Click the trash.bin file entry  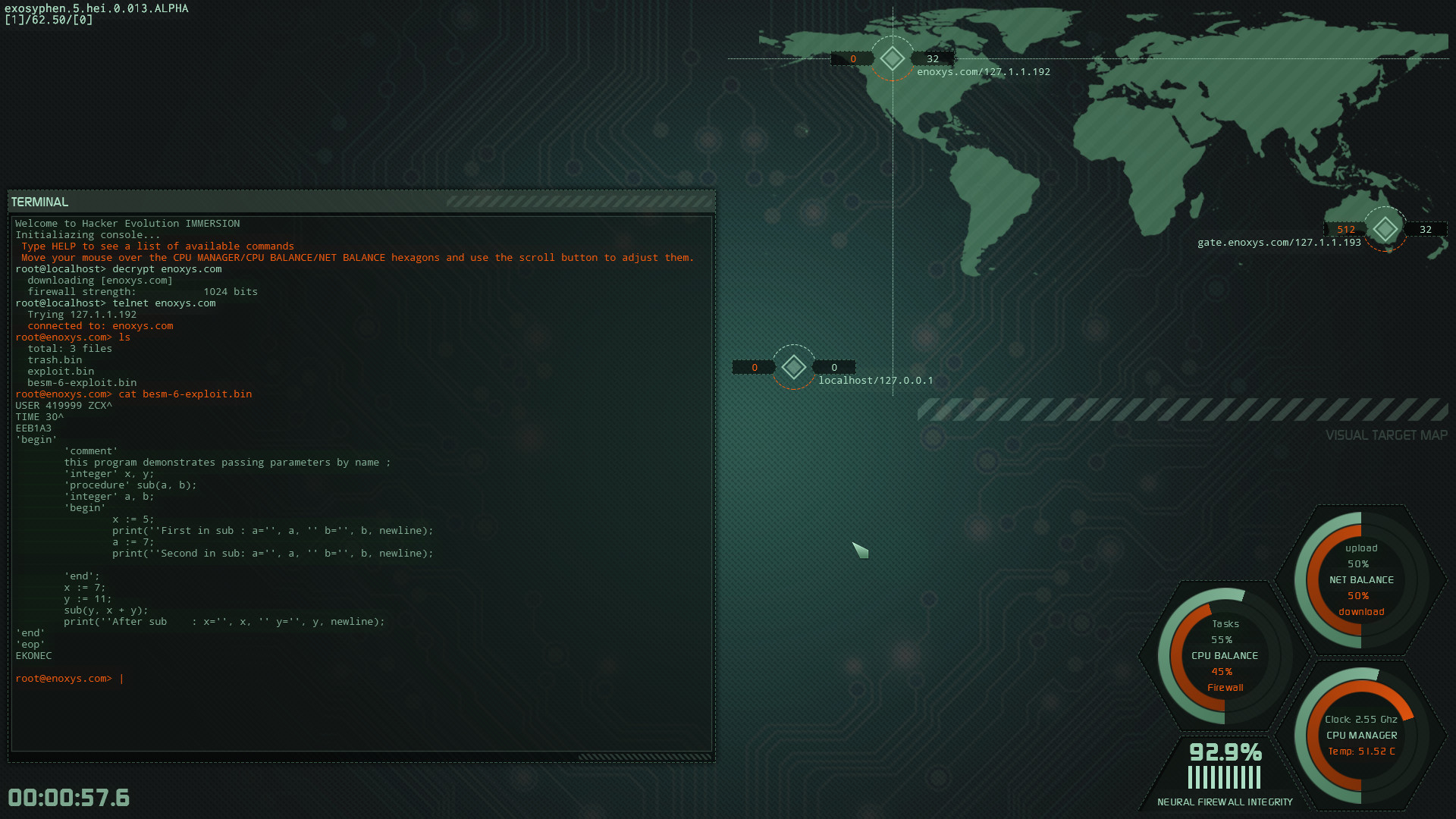[x=55, y=360]
